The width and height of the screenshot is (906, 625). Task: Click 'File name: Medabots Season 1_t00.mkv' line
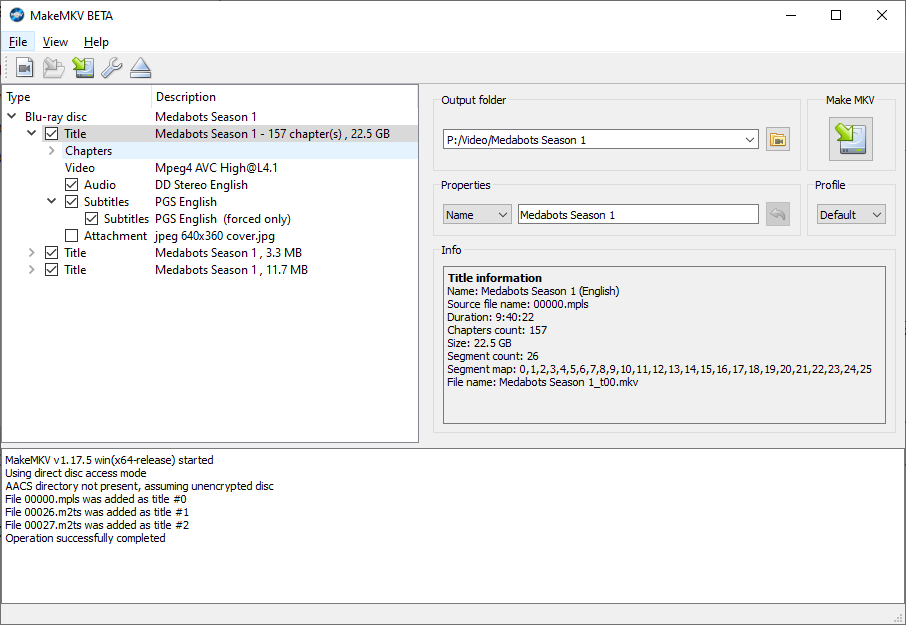click(x=542, y=382)
